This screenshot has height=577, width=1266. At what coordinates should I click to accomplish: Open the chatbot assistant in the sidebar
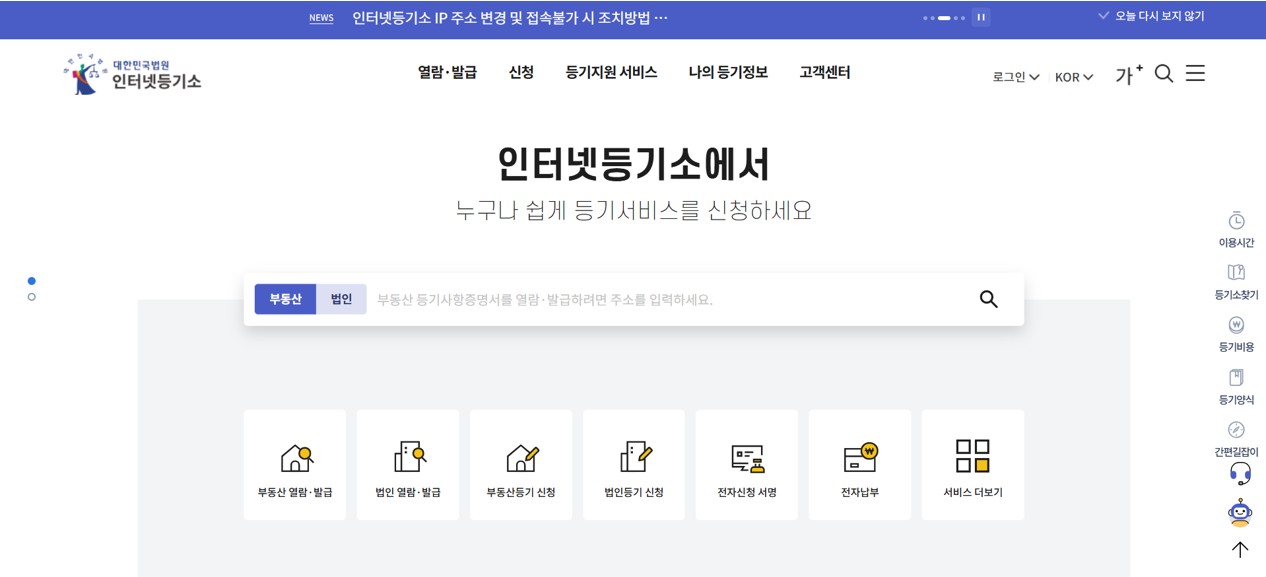(x=1238, y=513)
